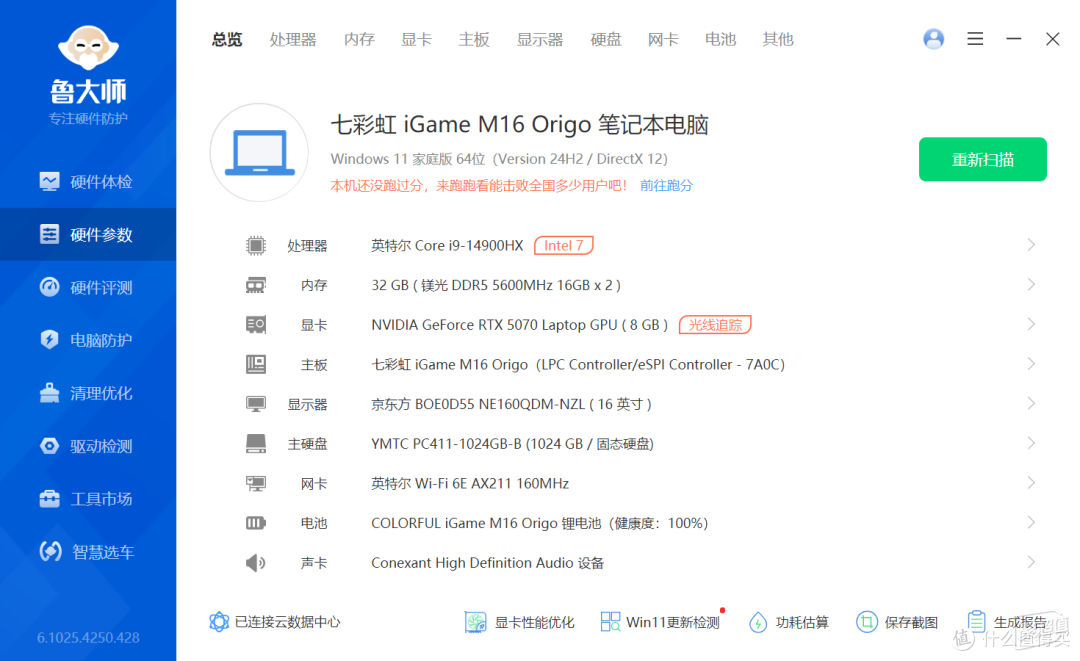Follow the 前往跑分 link
1080x661 pixels.
coord(666,185)
